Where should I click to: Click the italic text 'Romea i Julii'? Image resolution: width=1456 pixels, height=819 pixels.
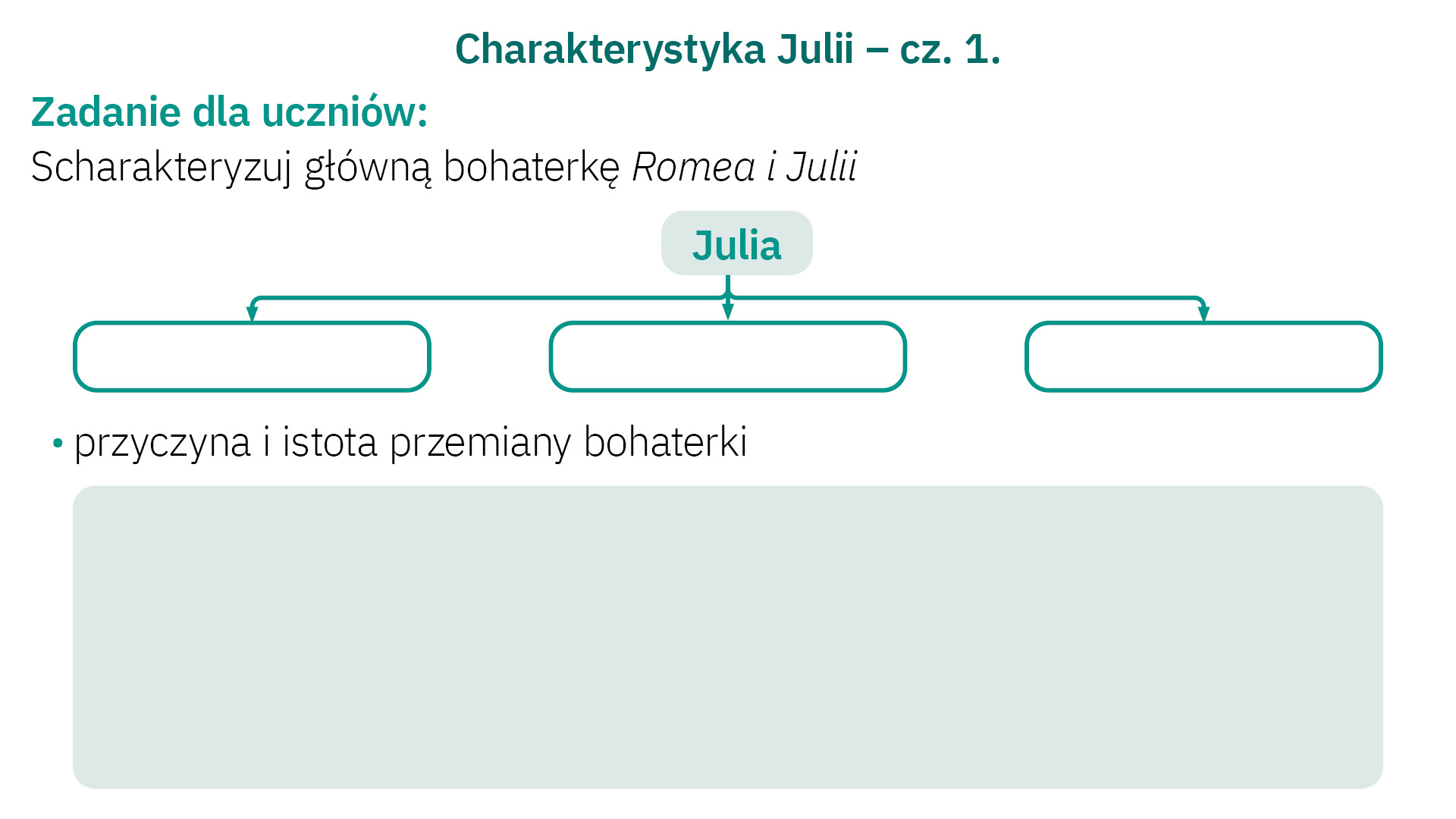(x=744, y=167)
